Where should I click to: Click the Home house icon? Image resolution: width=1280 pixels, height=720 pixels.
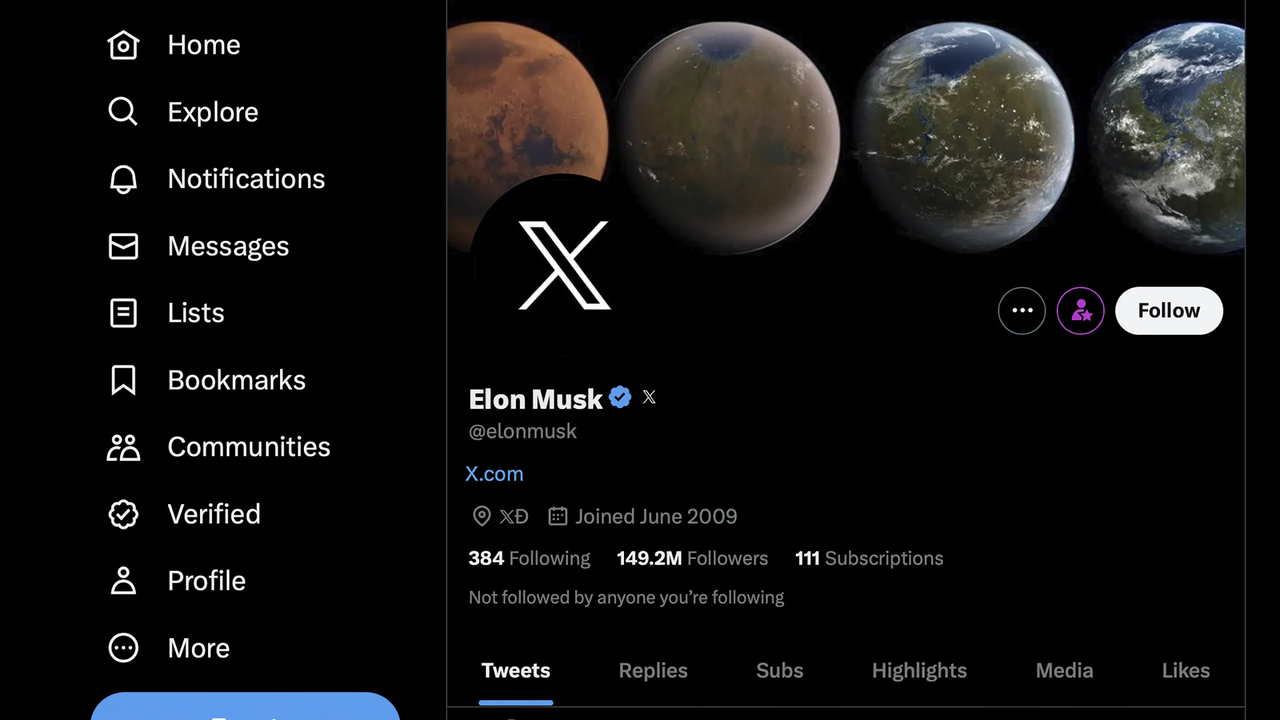coord(123,45)
